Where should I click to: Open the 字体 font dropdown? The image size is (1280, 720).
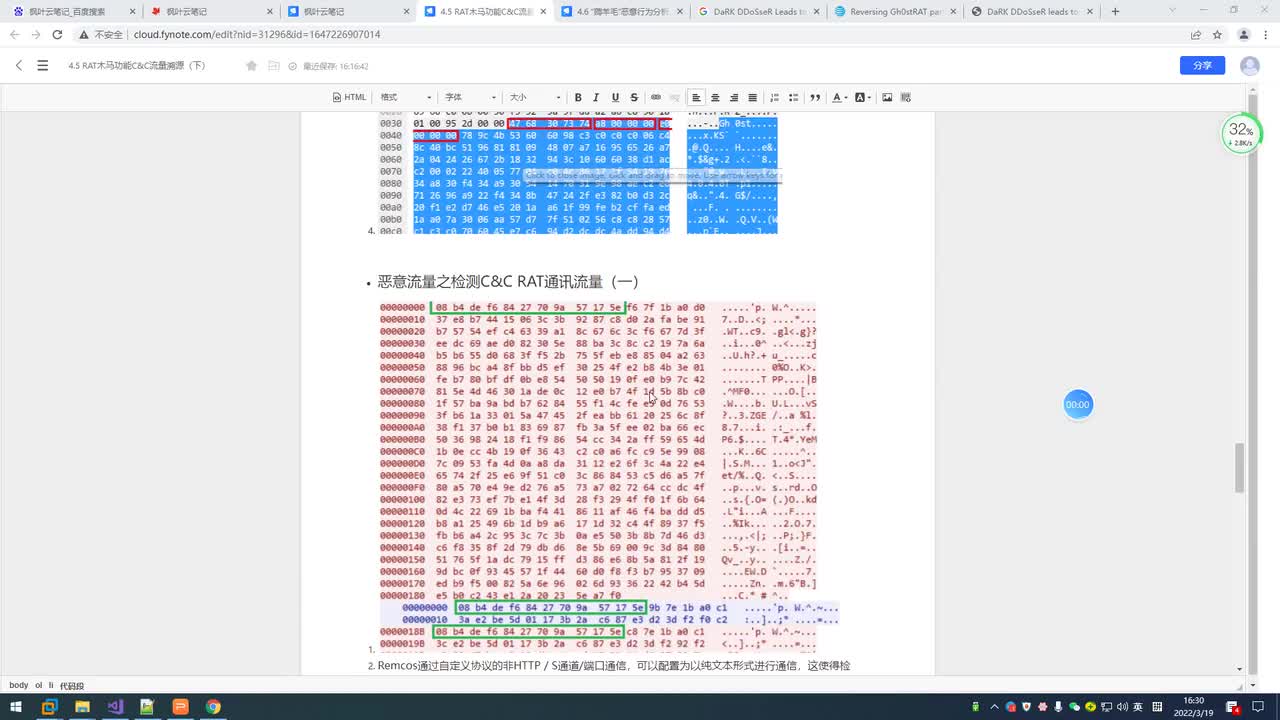pos(469,97)
